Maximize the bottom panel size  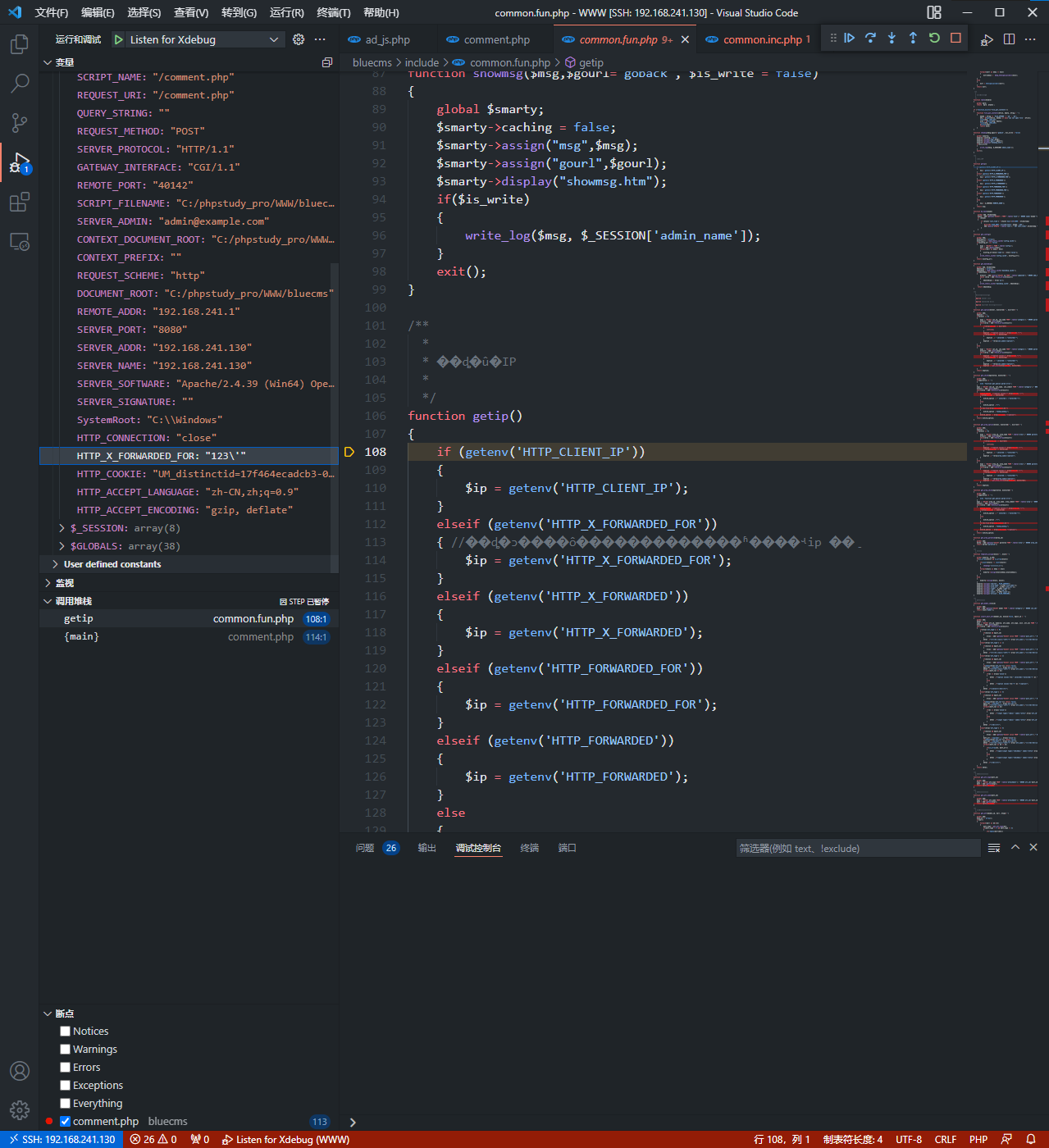point(1015,848)
